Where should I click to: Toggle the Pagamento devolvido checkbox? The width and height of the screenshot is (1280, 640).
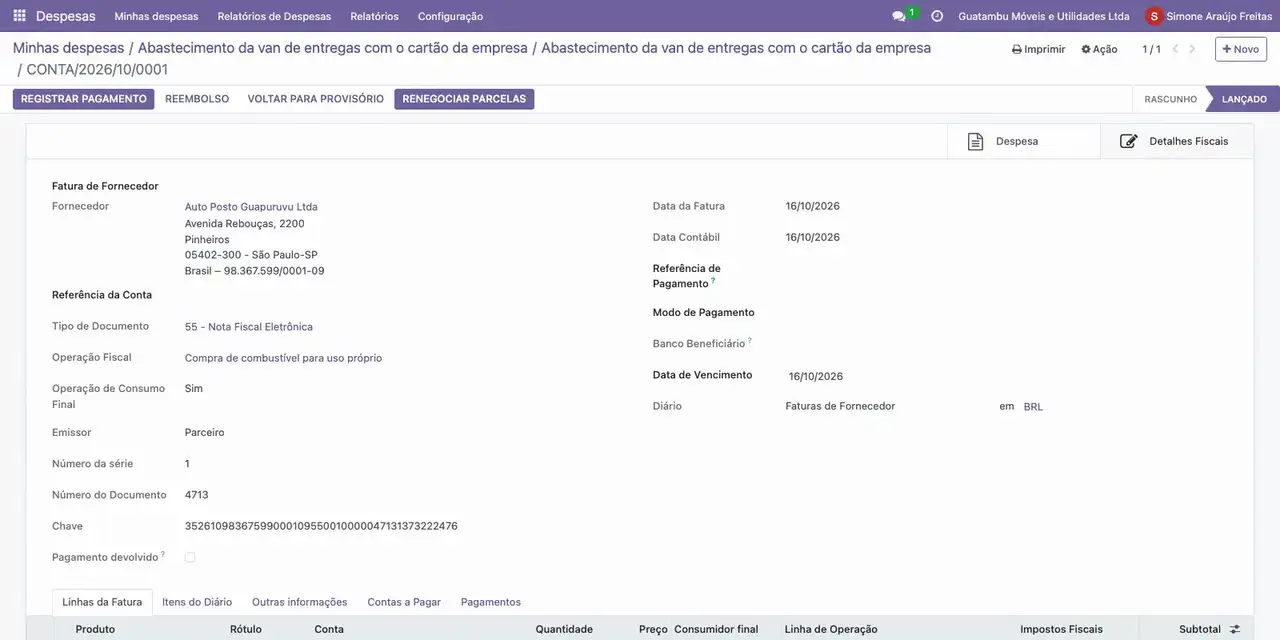[190, 557]
